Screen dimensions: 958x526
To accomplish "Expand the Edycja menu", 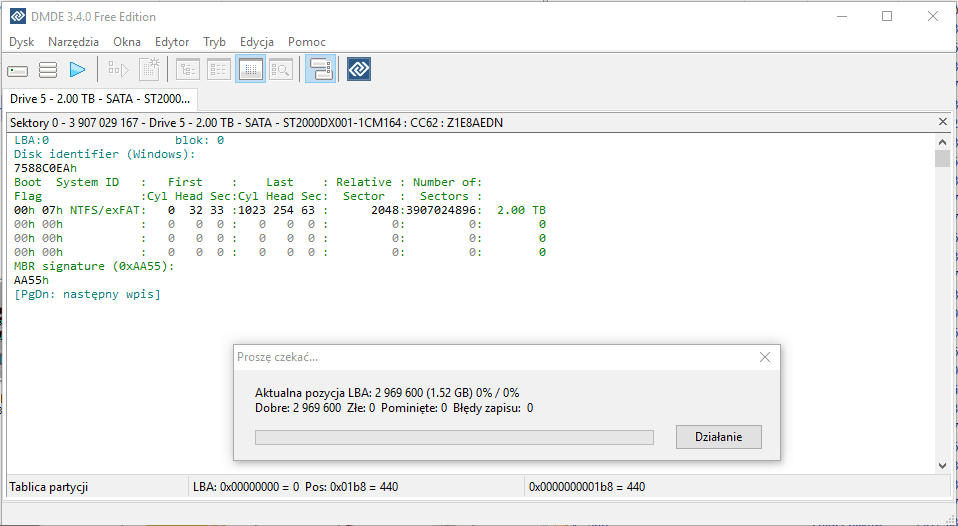I will 257,42.
